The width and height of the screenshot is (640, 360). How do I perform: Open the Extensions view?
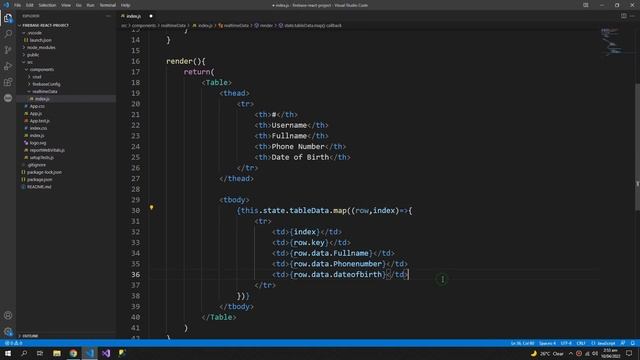pyautogui.click(x=8, y=82)
